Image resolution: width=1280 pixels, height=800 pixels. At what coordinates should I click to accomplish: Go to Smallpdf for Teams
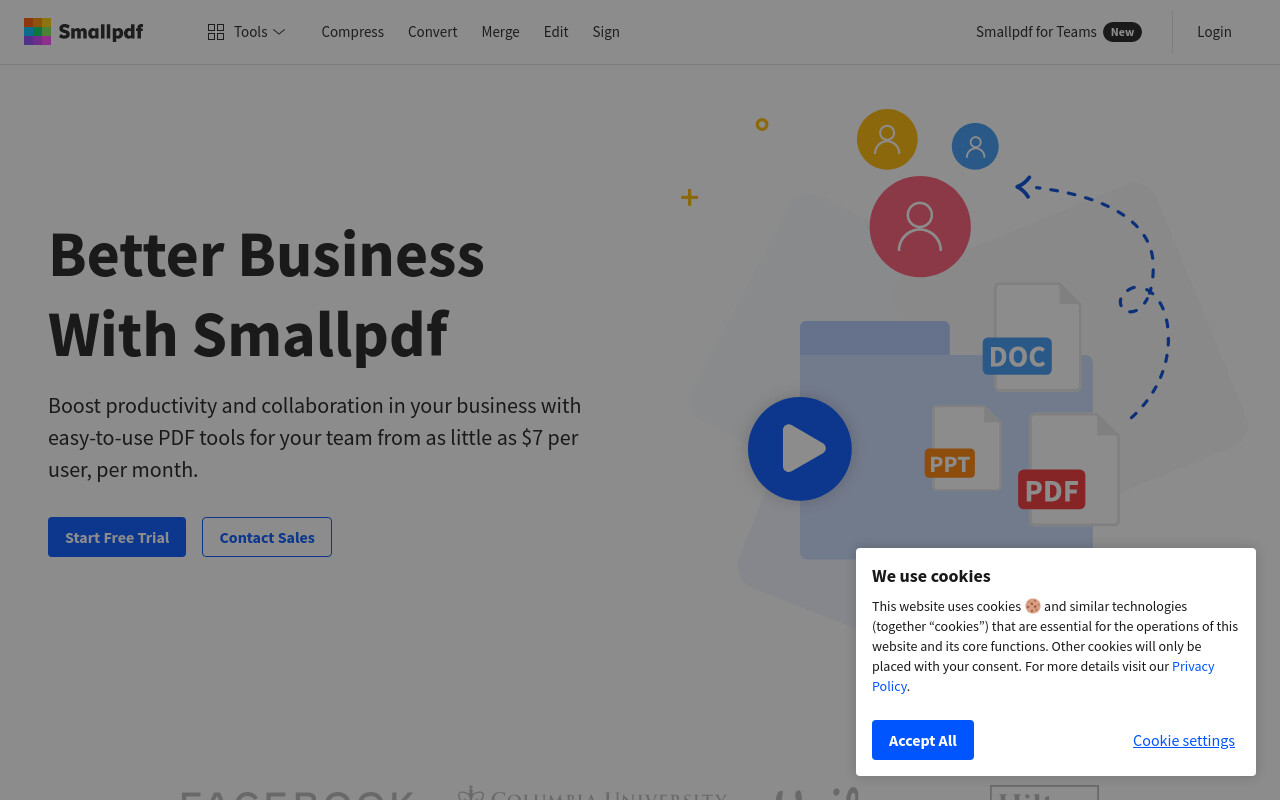click(x=1036, y=32)
